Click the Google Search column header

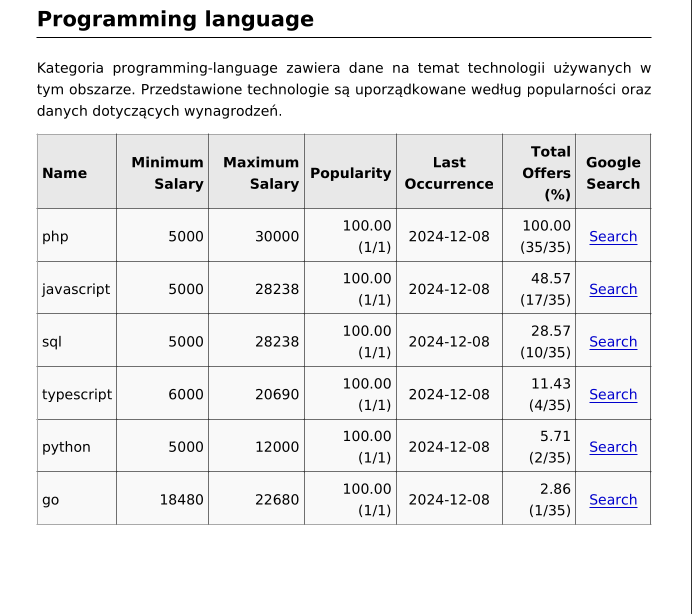612,173
